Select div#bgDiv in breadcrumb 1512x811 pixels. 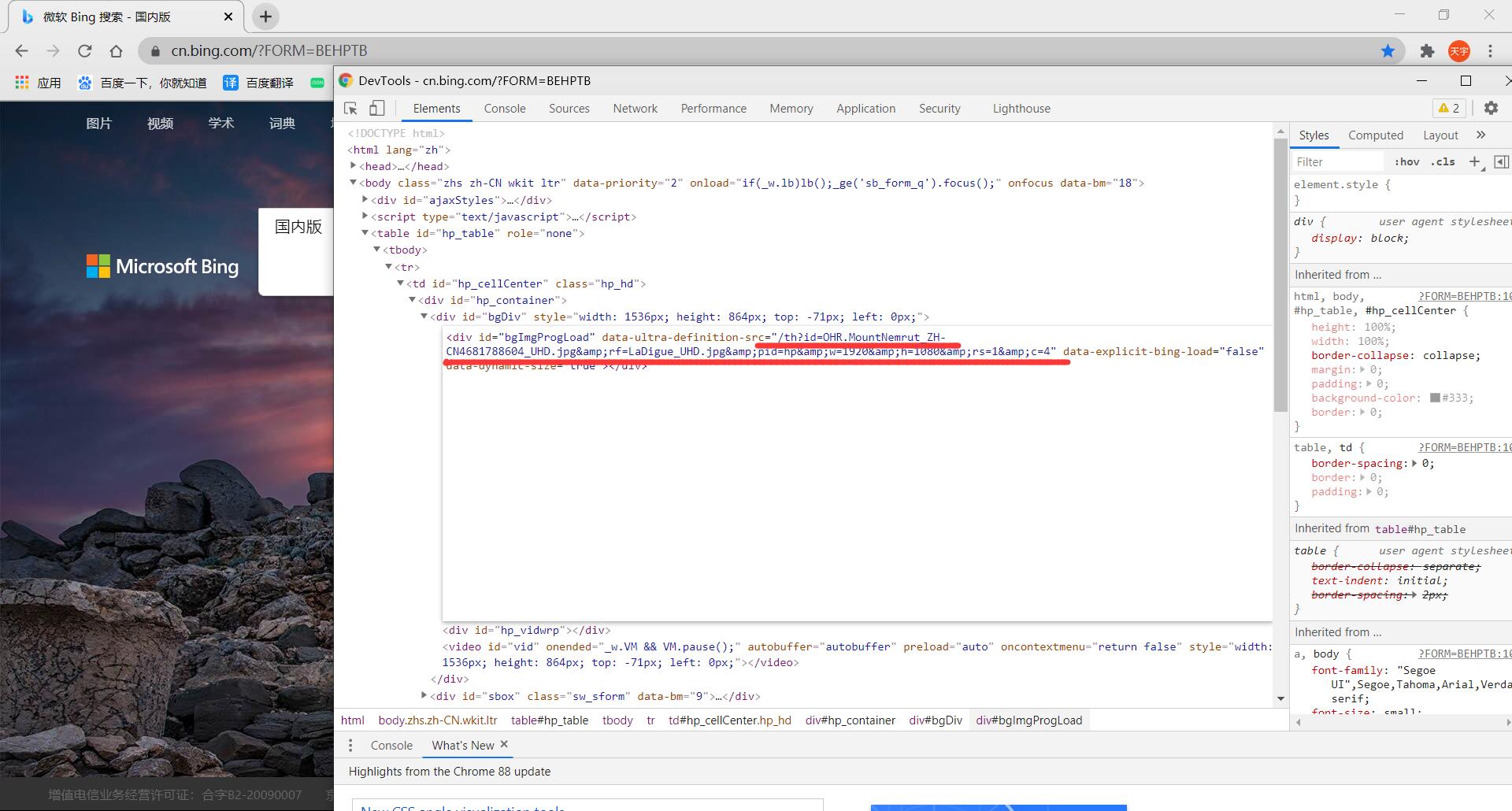[936, 720]
